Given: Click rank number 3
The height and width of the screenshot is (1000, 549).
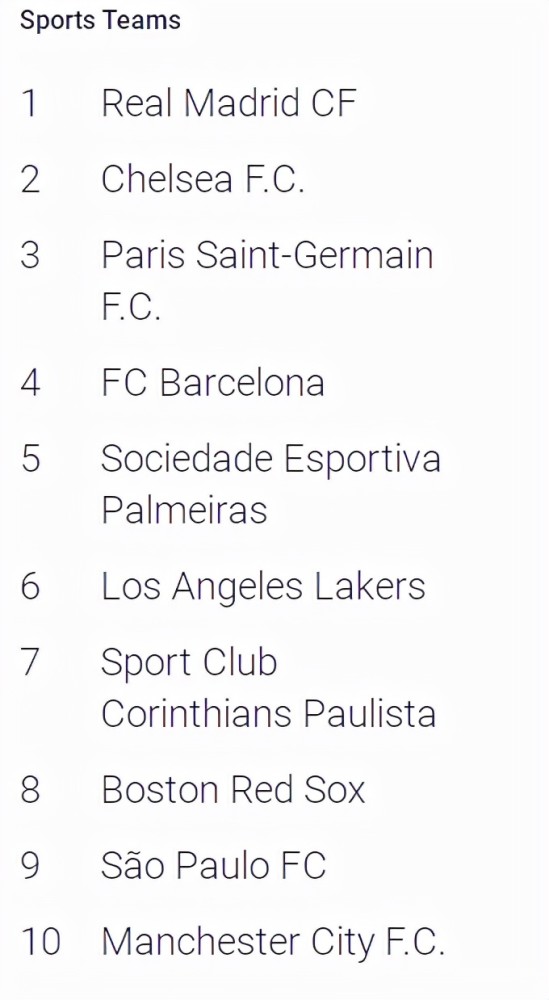Looking at the screenshot, I should (30, 255).
